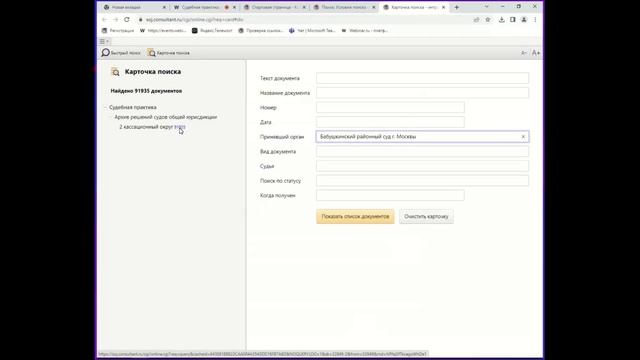Collapse the Судебная практика tree node

(x=105, y=107)
